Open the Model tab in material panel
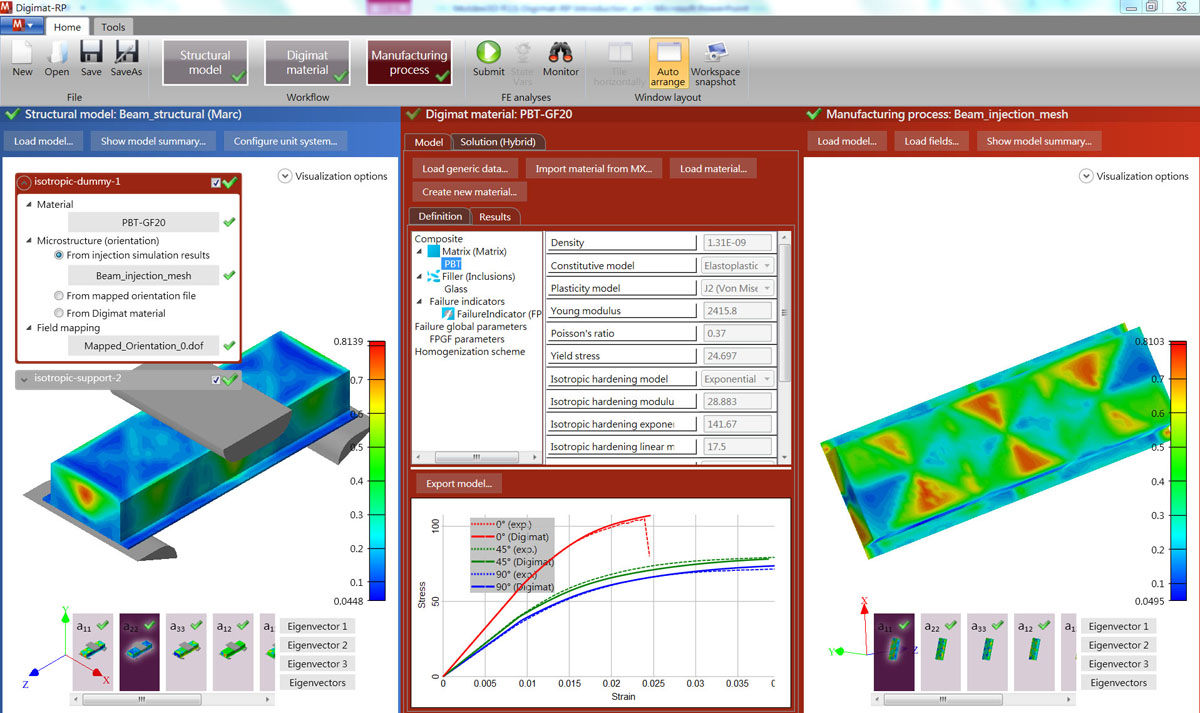This screenshot has width=1200, height=713. (429, 142)
